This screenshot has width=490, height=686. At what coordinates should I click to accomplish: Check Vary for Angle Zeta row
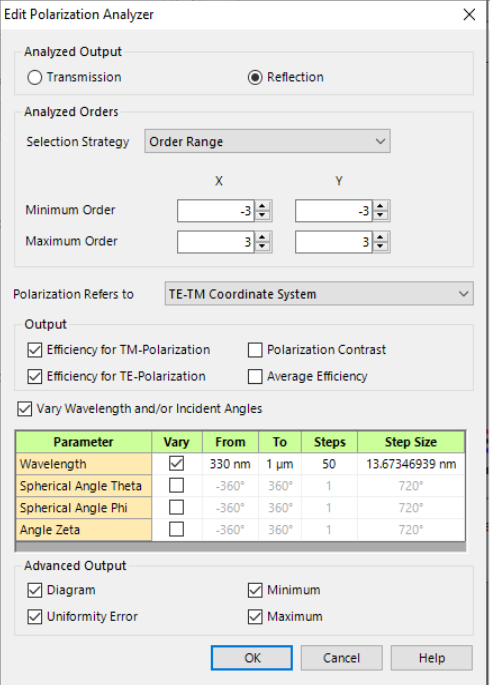(x=177, y=529)
